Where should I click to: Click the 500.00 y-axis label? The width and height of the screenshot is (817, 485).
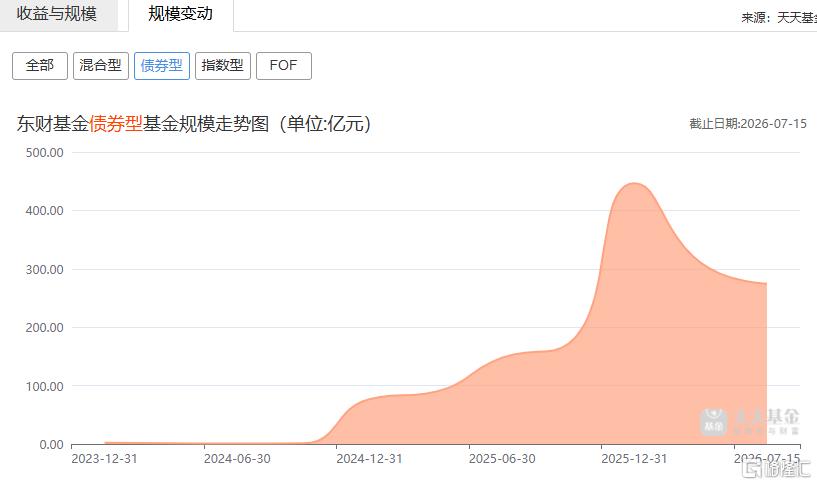pos(44,153)
